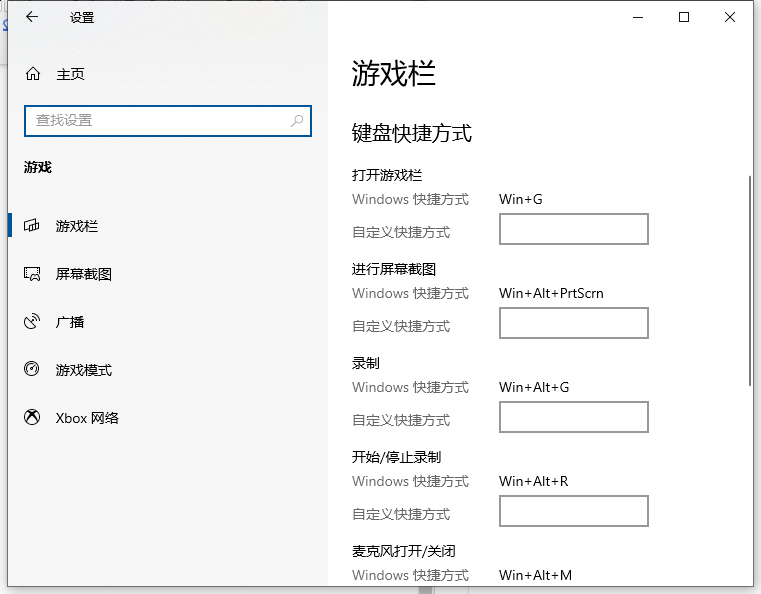Select the 游戏模式 text label in the sidebar

(84, 370)
